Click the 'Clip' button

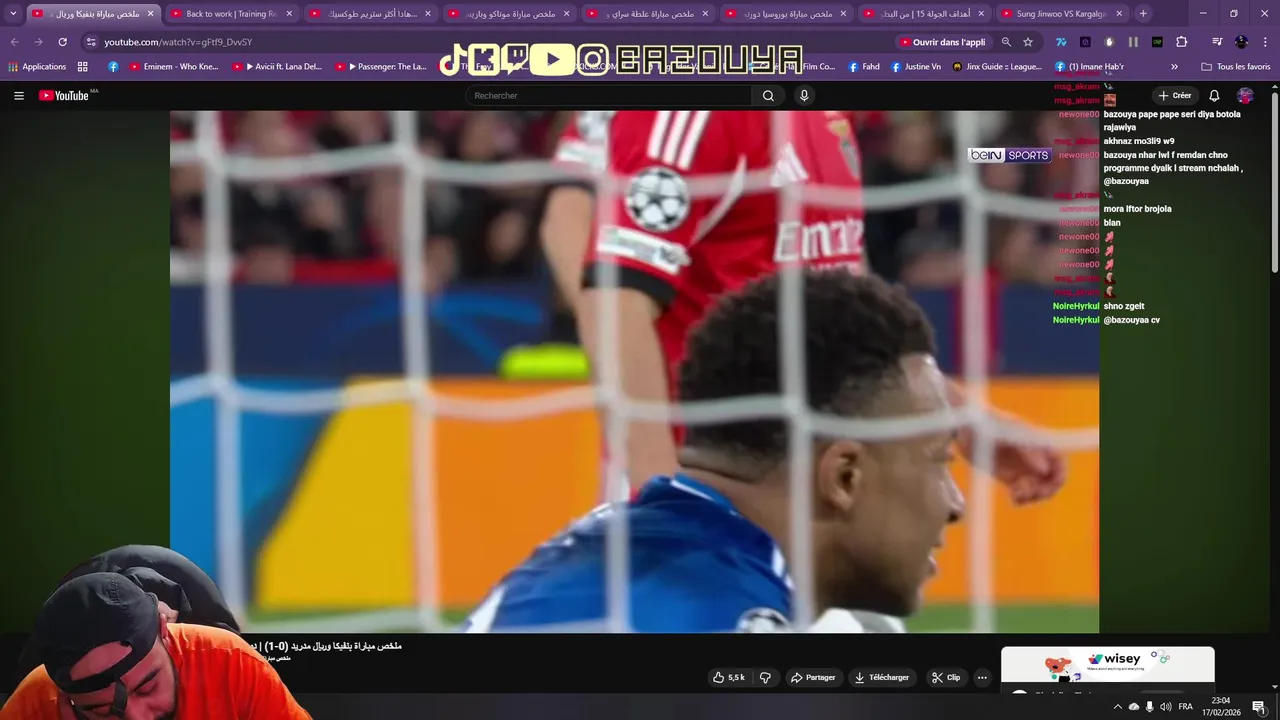[946, 677]
